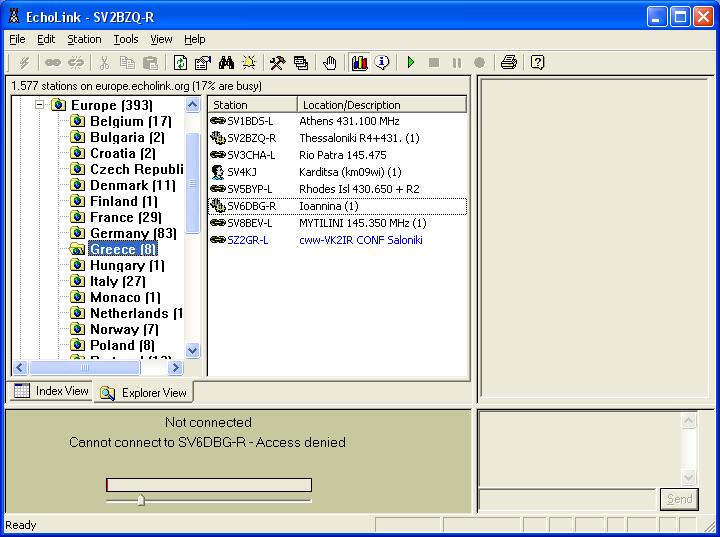Click the Paste clipboard icon

(151, 62)
